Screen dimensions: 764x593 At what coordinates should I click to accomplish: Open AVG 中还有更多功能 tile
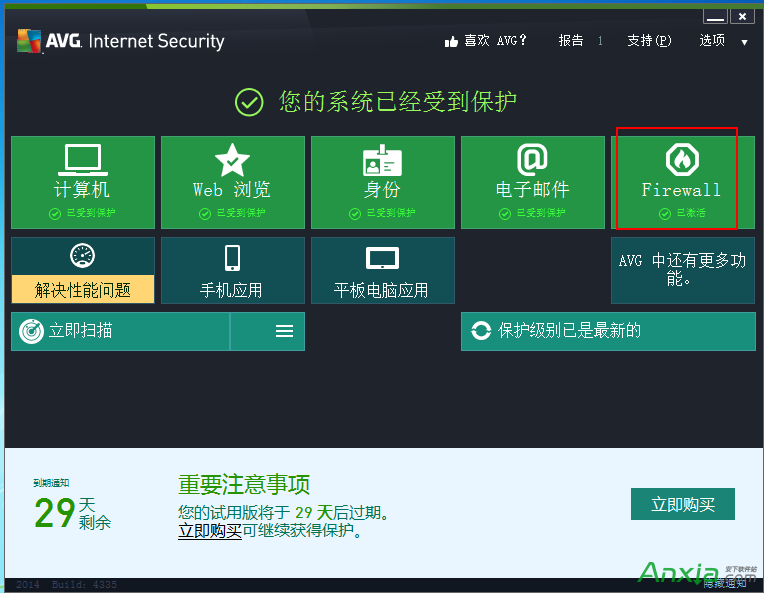click(683, 270)
